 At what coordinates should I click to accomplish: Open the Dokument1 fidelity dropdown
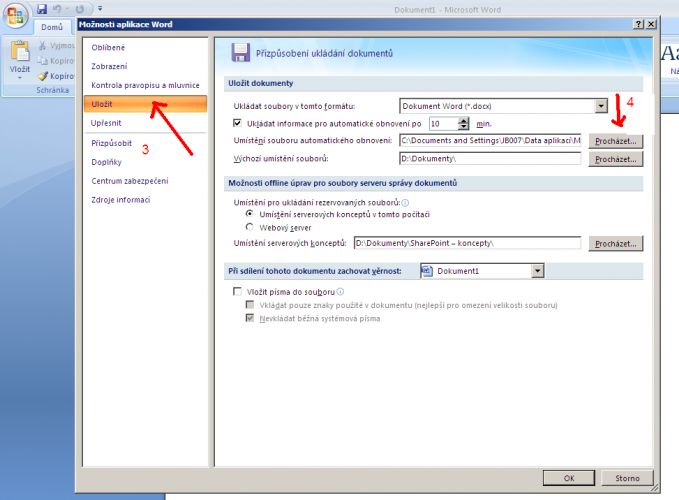point(537,271)
